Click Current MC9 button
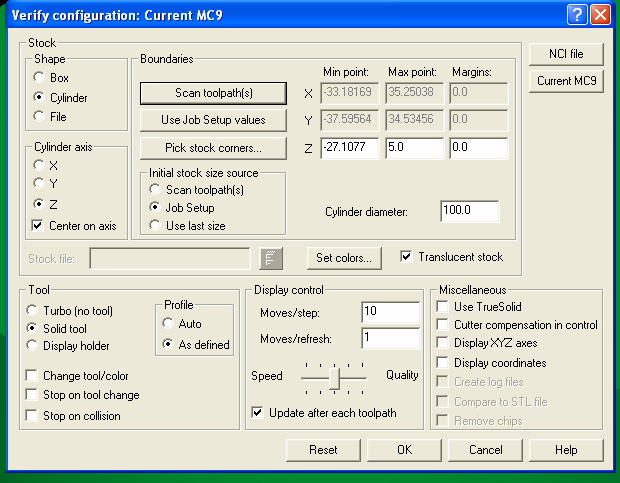The height and width of the screenshot is (483, 620). point(566,81)
